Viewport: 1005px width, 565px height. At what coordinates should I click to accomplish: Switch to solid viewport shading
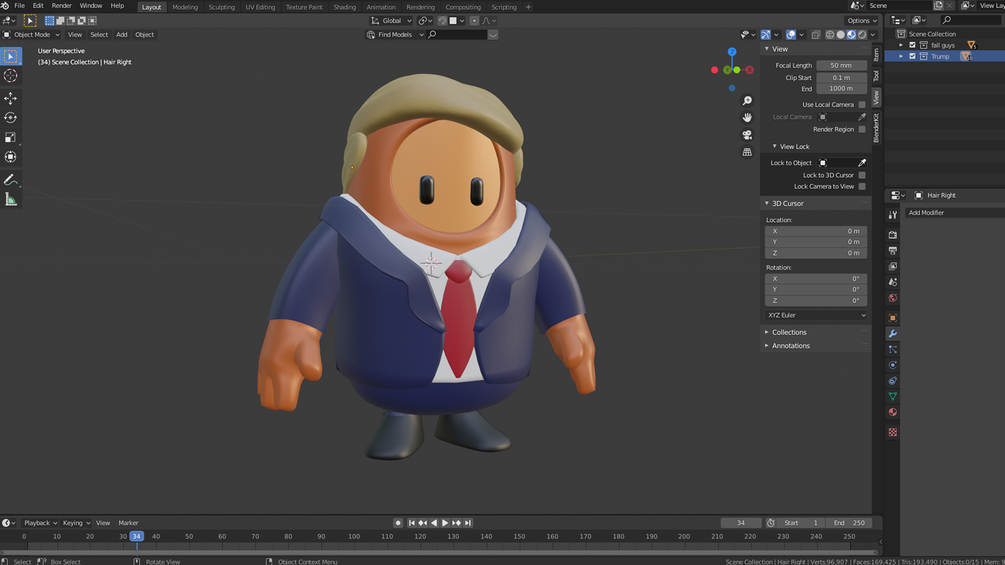pyautogui.click(x=840, y=35)
